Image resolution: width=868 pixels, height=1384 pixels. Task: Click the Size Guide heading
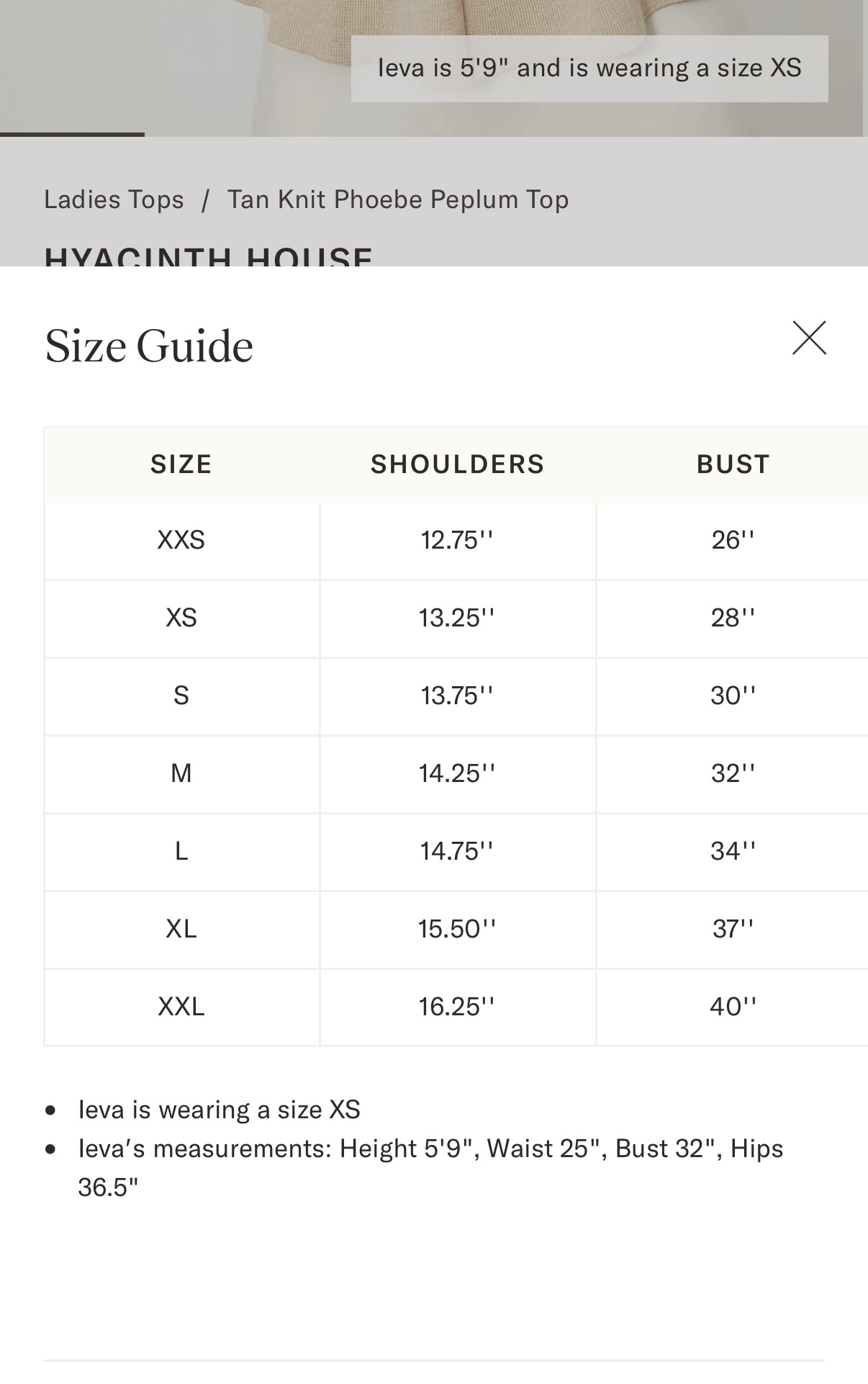click(149, 346)
